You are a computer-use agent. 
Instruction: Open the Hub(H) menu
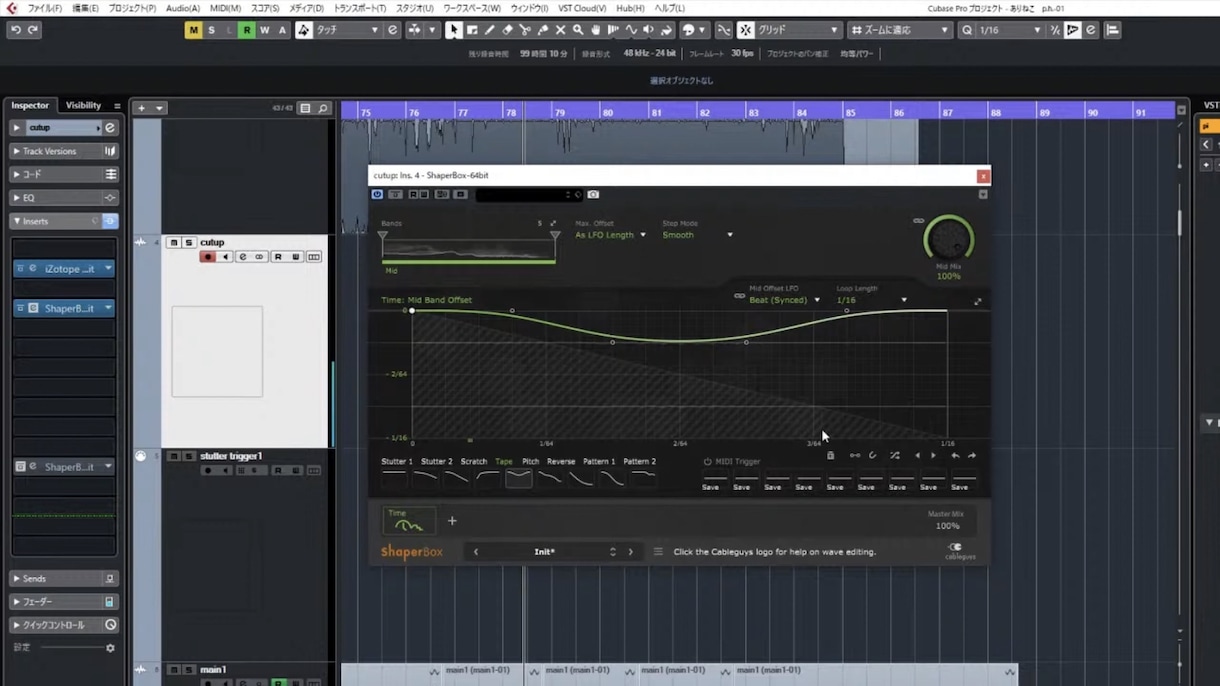(629, 8)
